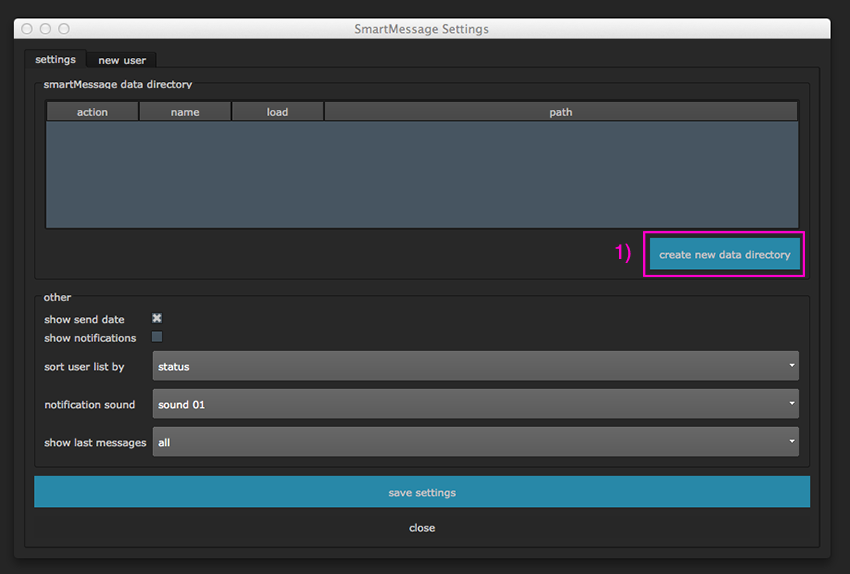Screen dimensions: 850x574
Task: Zoom the window using the third title bar button
Action: pos(64,29)
